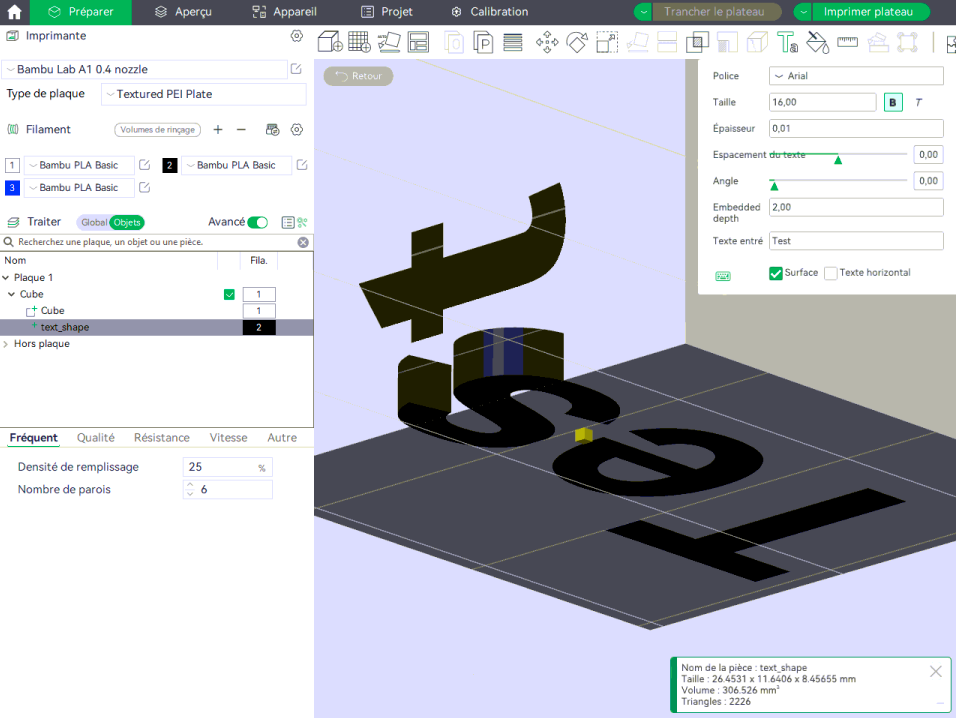Viewport: 956px width, 718px height.
Task: Click the Add object cube icon
Action: click(x=330, y=42)
